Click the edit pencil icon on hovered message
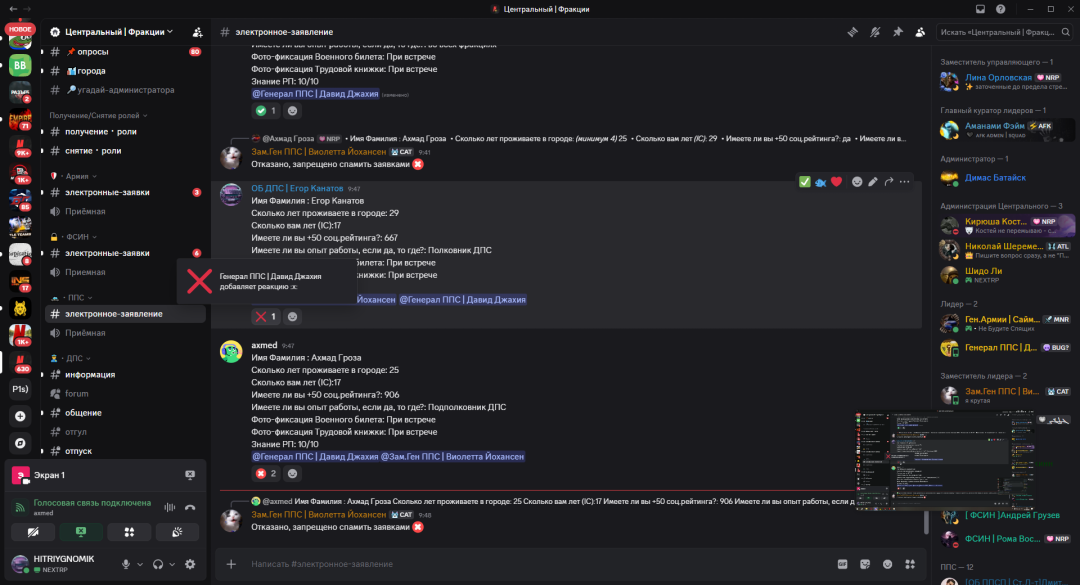This screenshot has width=1080, height=585. (873, 182)
